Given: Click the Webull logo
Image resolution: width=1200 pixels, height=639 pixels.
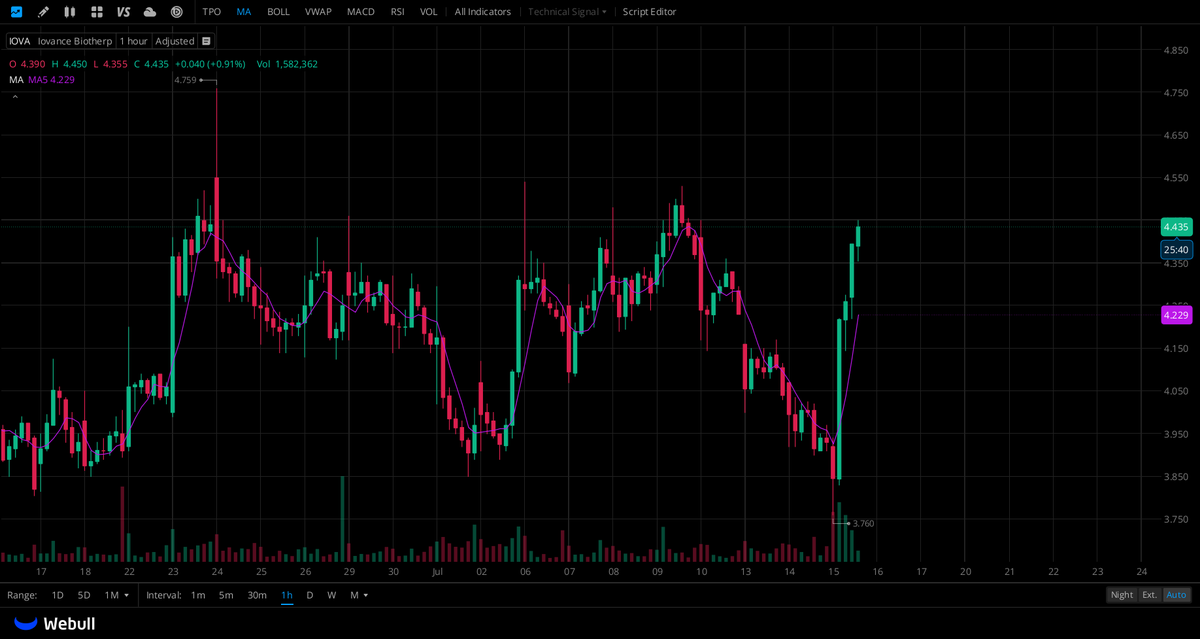Looking at the screenshot, I should click(55, 623).
